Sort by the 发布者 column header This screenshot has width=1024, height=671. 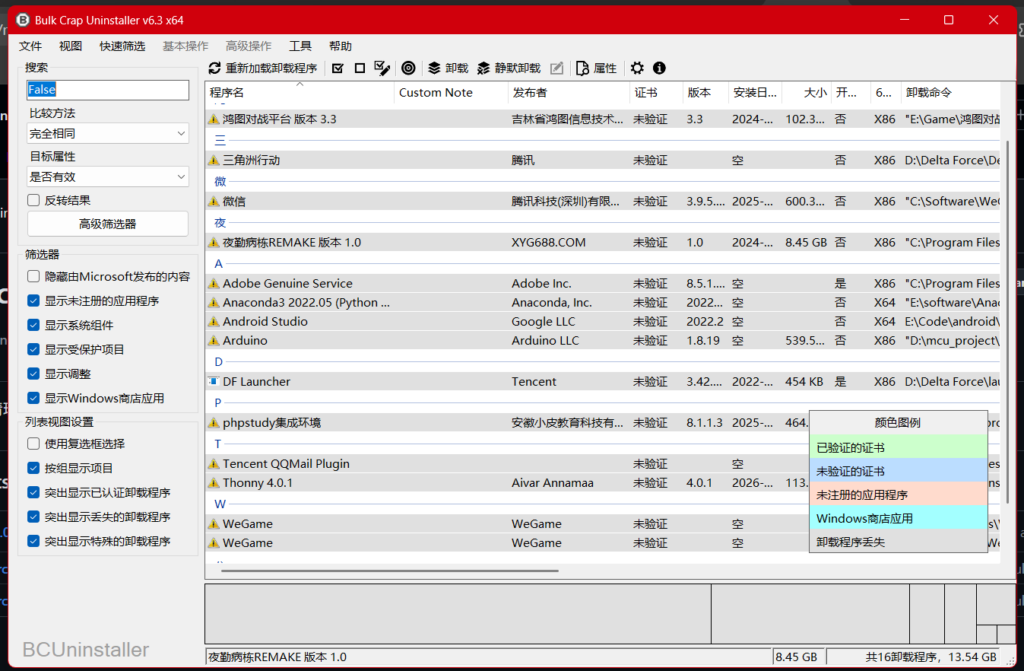point(568,93)
